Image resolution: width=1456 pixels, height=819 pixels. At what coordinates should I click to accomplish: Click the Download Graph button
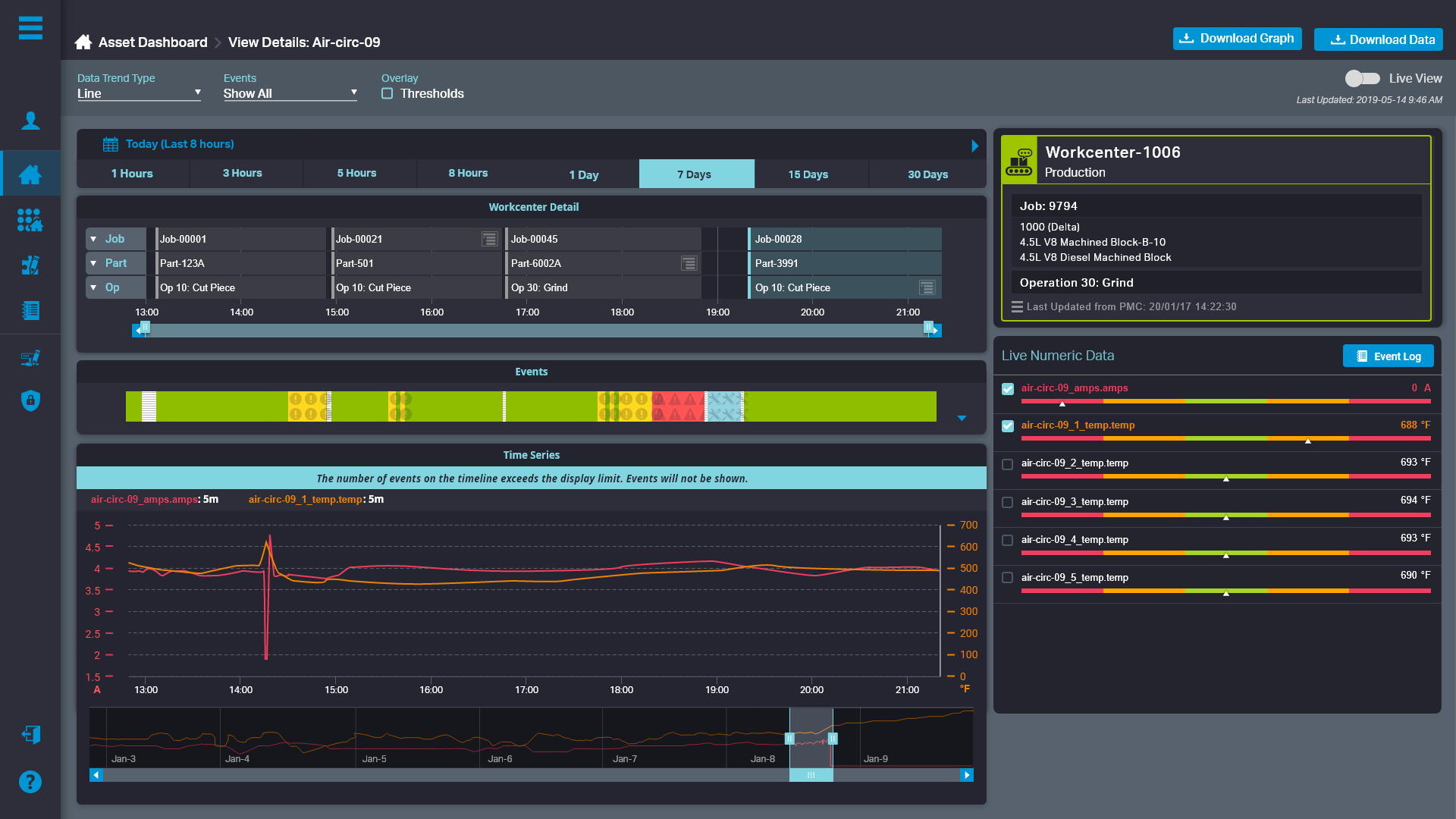click(1237, 39)
